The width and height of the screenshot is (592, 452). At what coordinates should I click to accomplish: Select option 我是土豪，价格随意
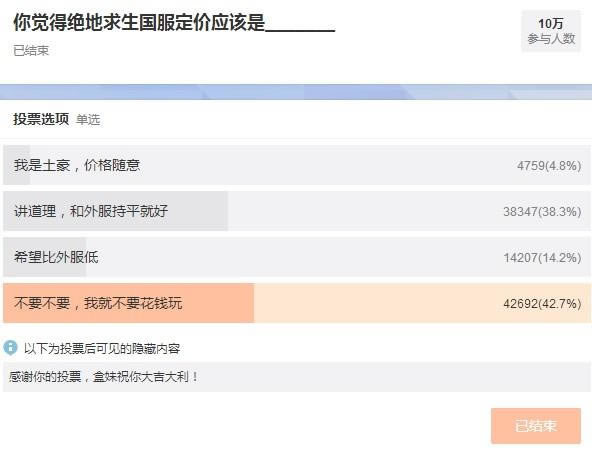pyautogui.click(x=297, y=165)
